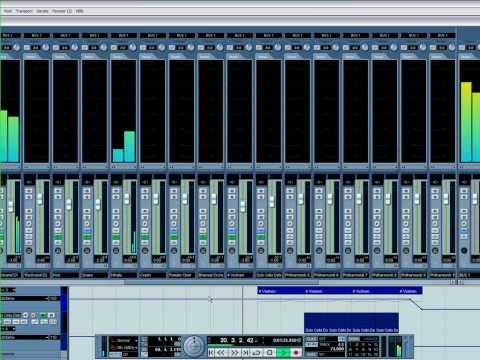Go to project end in transport
Screen dimensions: 480x360
tap(246, 352)
